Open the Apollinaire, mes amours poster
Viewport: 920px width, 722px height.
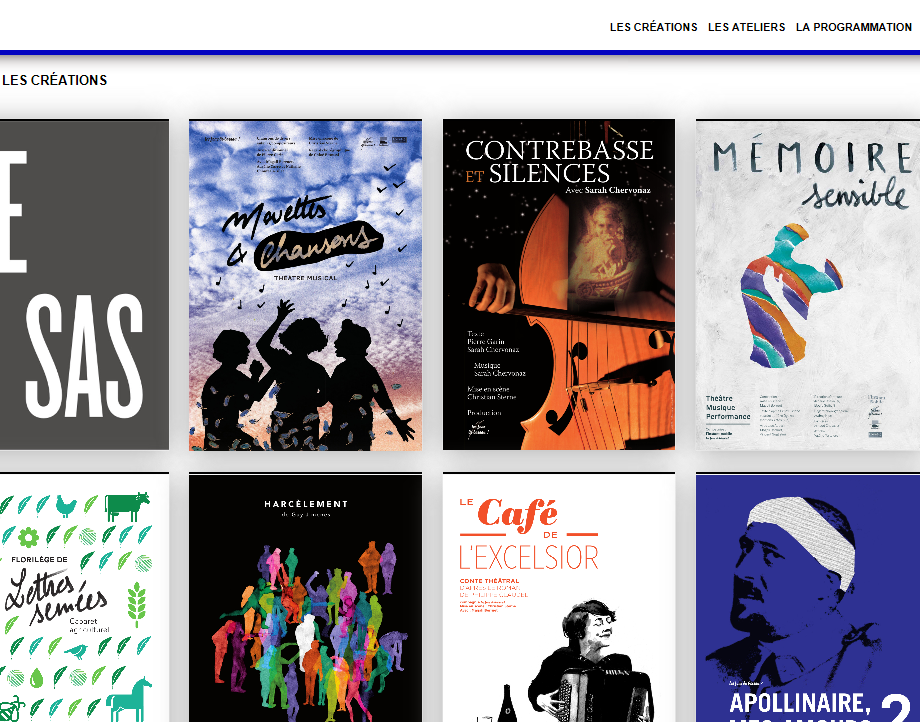point(808,598)
